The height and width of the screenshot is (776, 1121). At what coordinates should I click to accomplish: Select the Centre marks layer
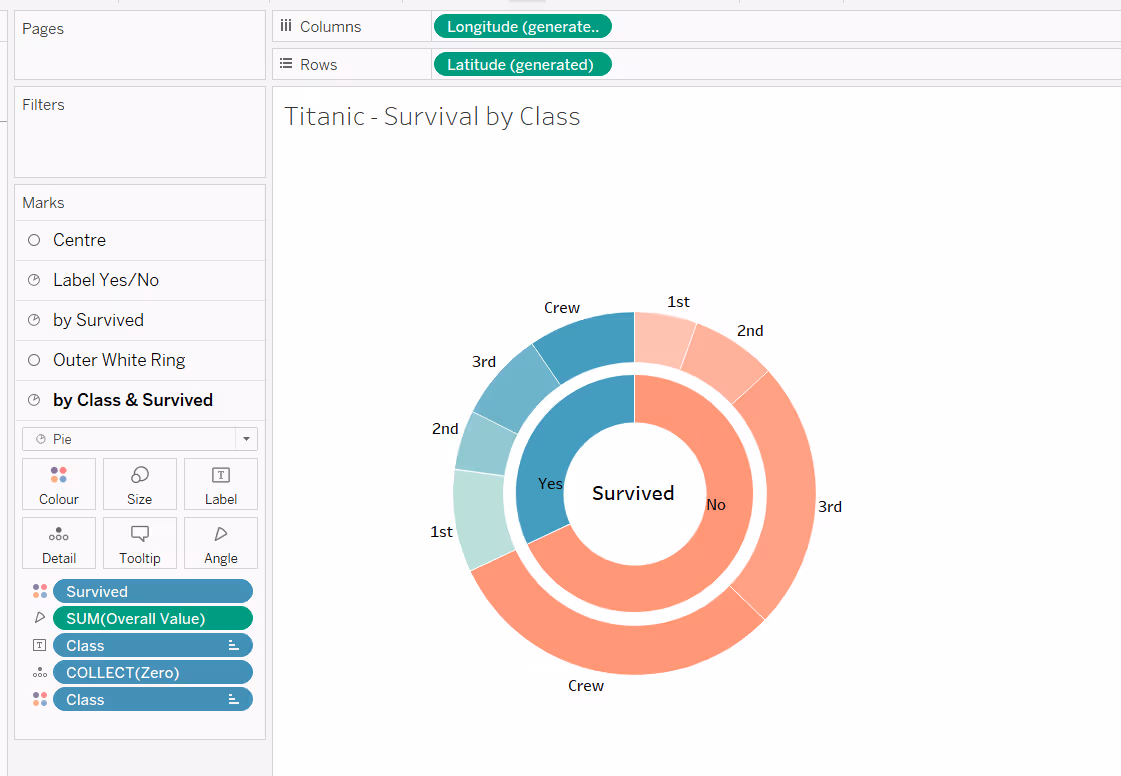pyautogui.click(x=140, y=240)
